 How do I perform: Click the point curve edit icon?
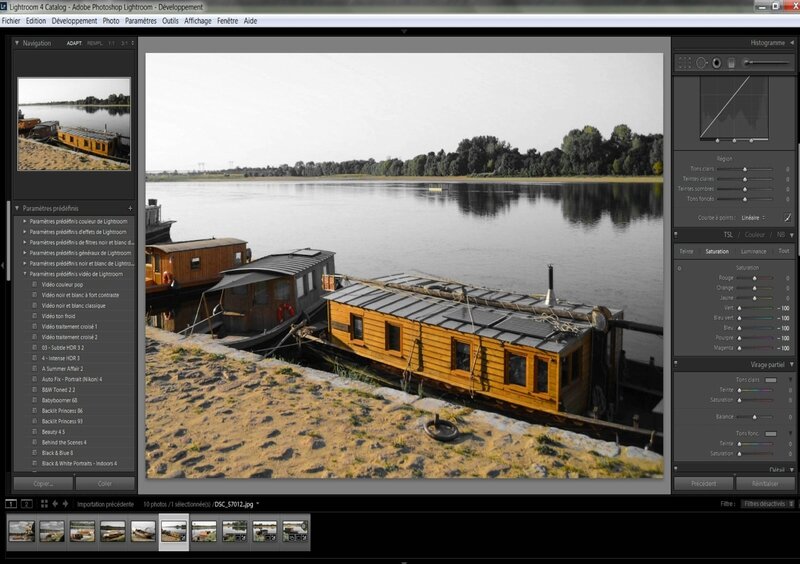(788, 218)
